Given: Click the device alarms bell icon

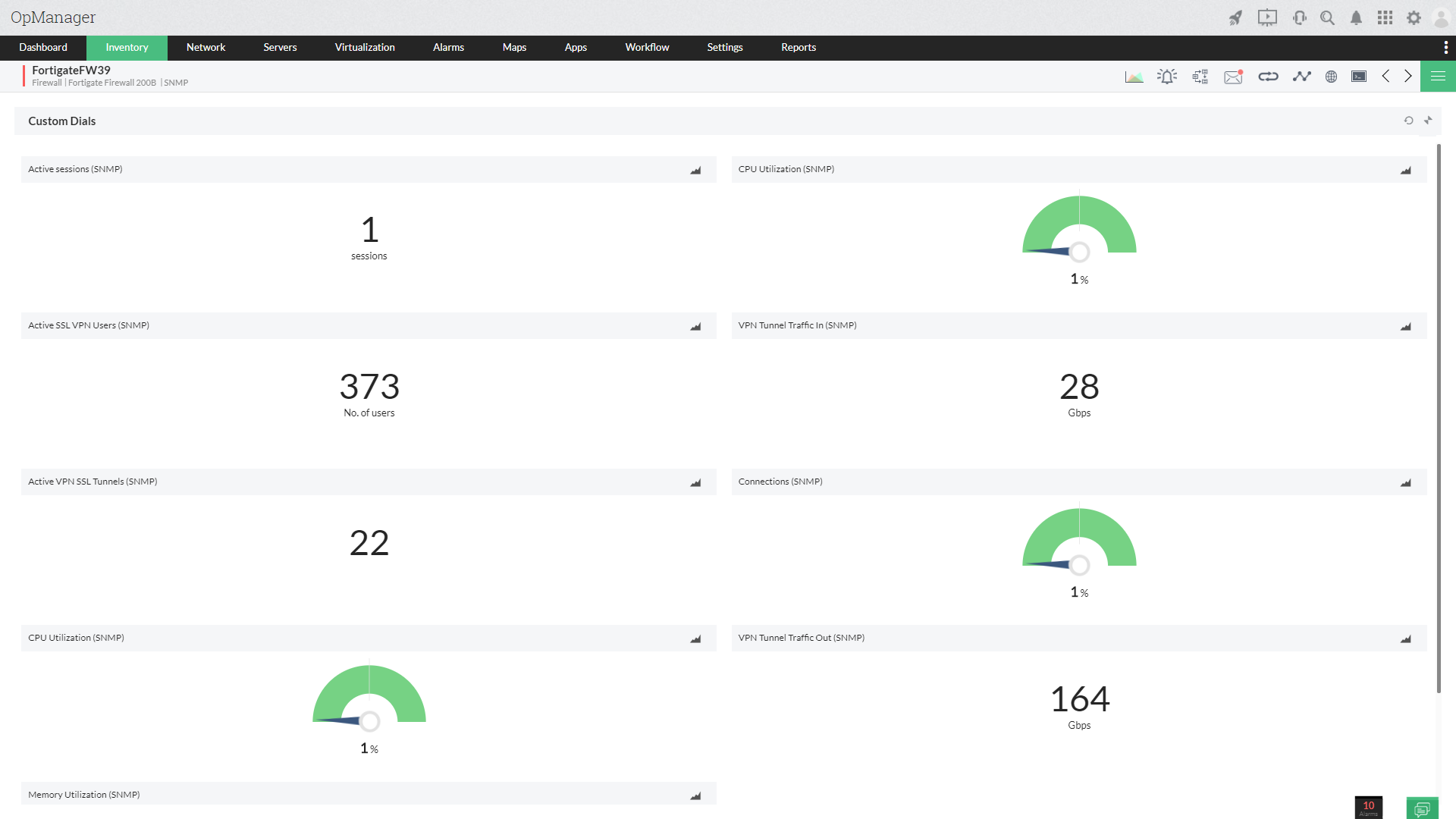Looking at the screenshot, I should (x=1167, y=77).
